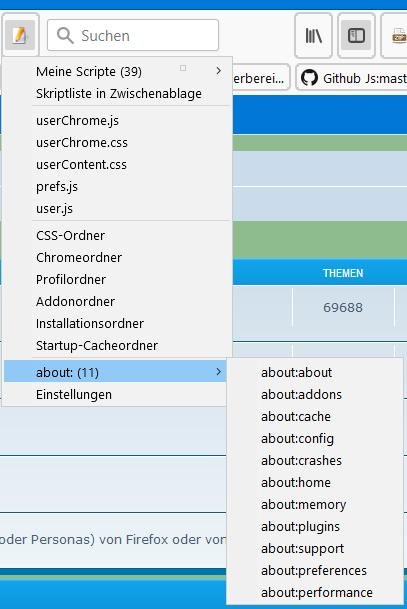Expand Meine Scripte submenu arrow
Image resolution: width=407 pixels, height=609 pixels.
[x=219, y=71]
